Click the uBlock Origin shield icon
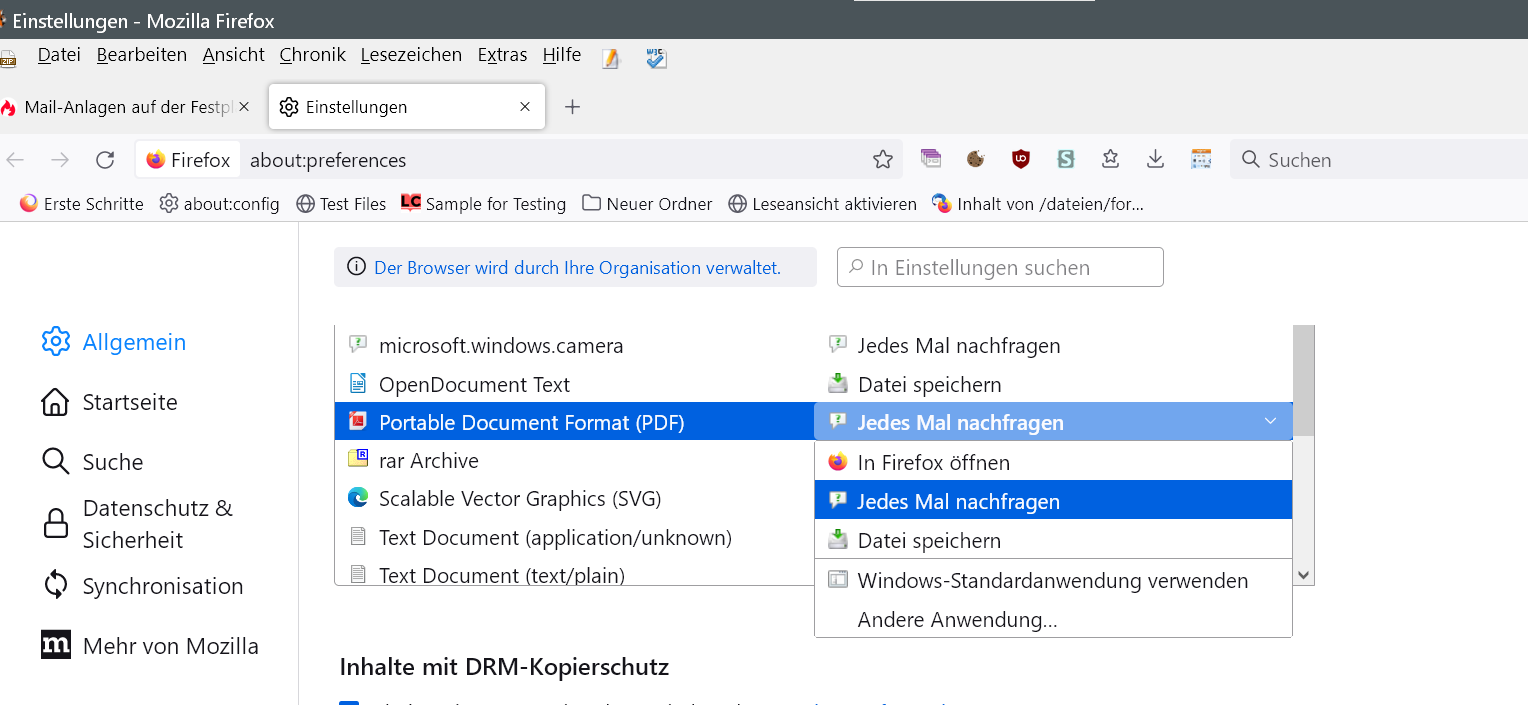The width and height of the screenshot is (1528, 705). point(1020,159)
